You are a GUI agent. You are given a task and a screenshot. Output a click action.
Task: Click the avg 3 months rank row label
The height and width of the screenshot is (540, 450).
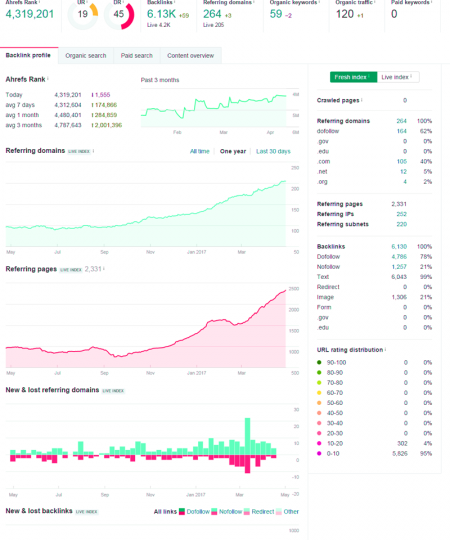(x=23, y=125)
